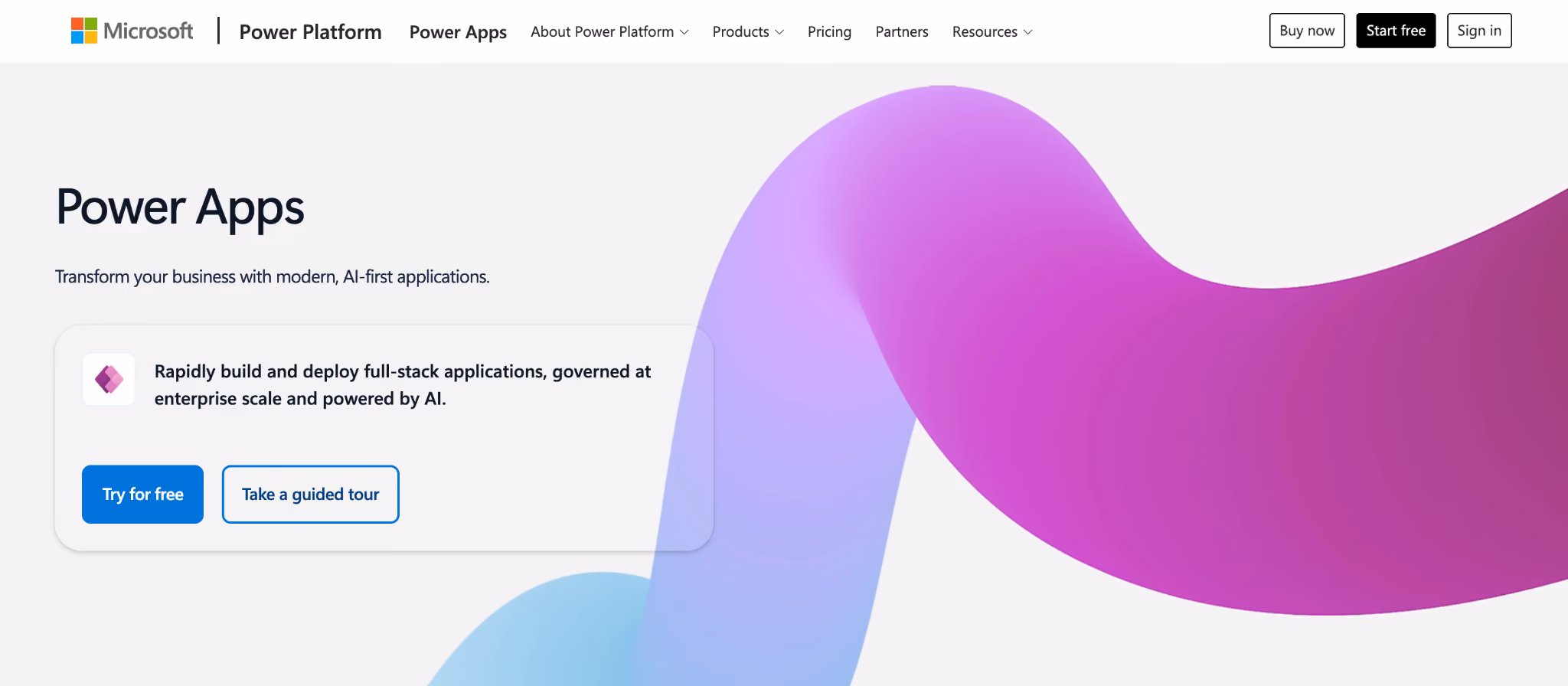The height and width of the screenshot is (686, 1568).
Task: Open the Power Platform home link
Action: click(x=310, y=32)
